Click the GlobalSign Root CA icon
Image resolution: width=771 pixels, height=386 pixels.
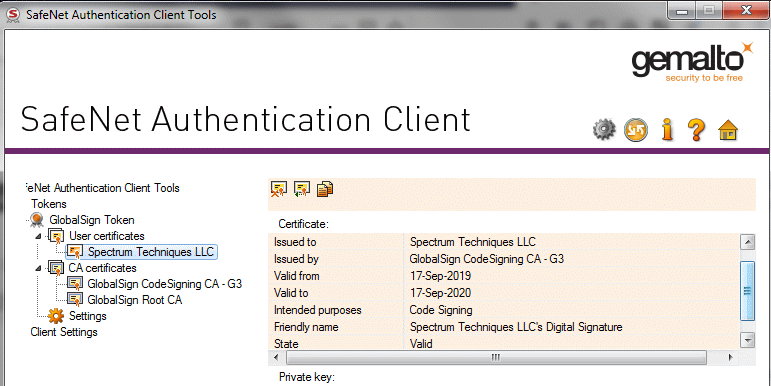point(75,299)
